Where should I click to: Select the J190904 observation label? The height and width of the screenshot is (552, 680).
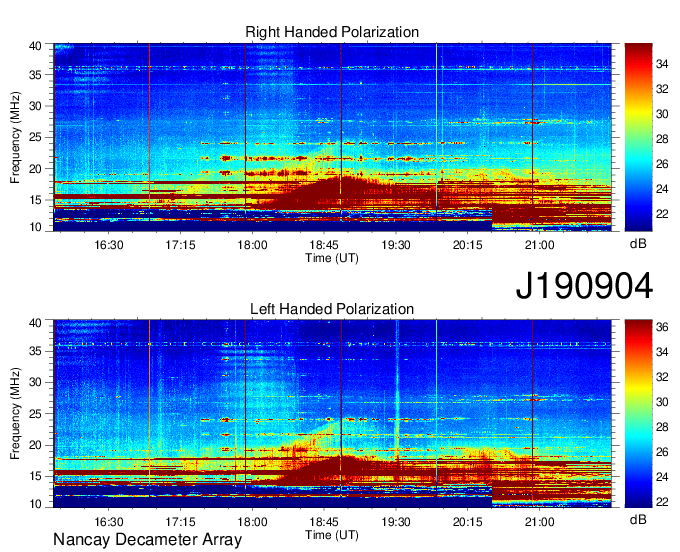coord(584,285)
